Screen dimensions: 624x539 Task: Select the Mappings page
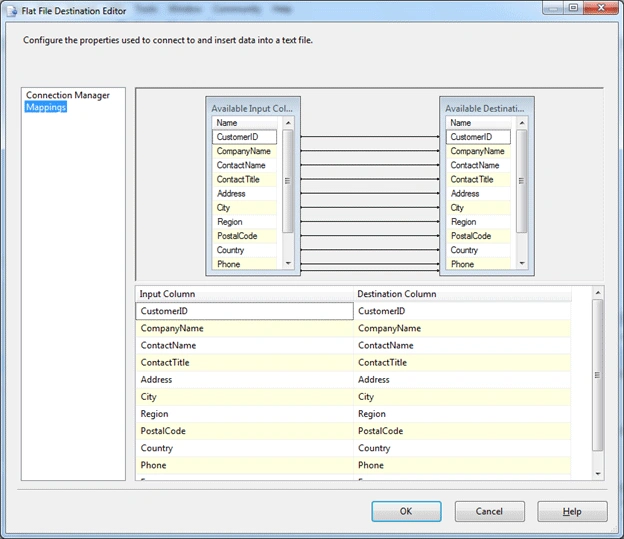coord(46,107)
